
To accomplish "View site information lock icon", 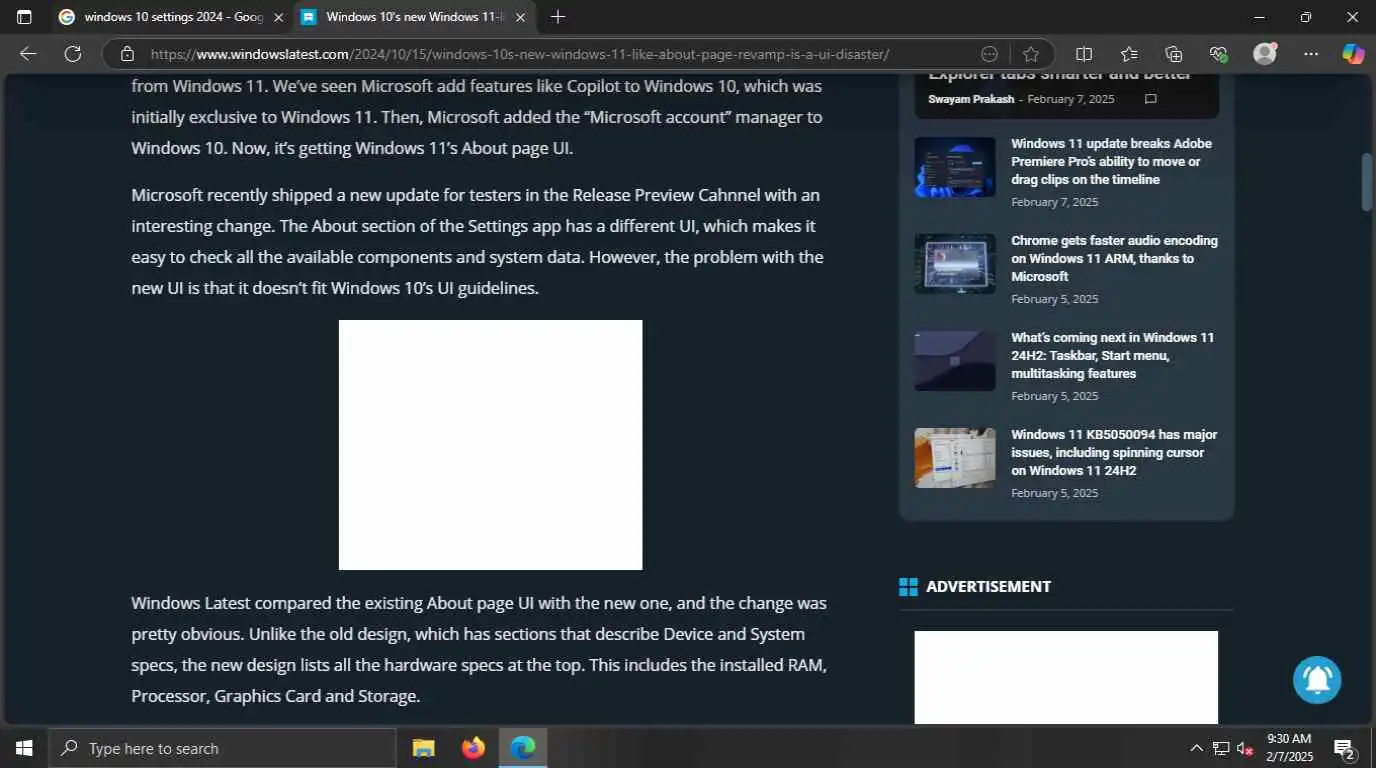I will 126,54.
